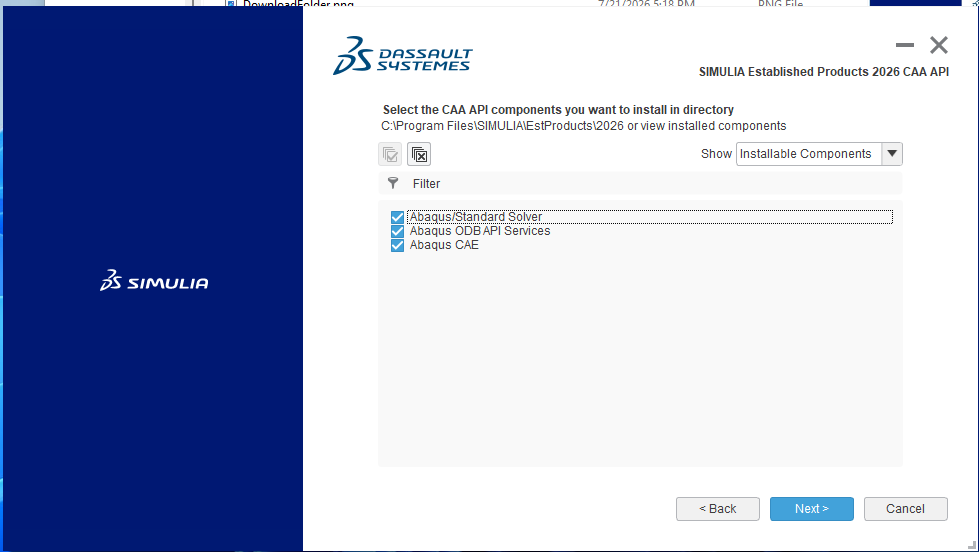Image resolution: width=979 pixels, height=552 pixels.
Task: Uncheck the Abaqus/Standard Solver checkbox
Action: (x=397, y=217)
